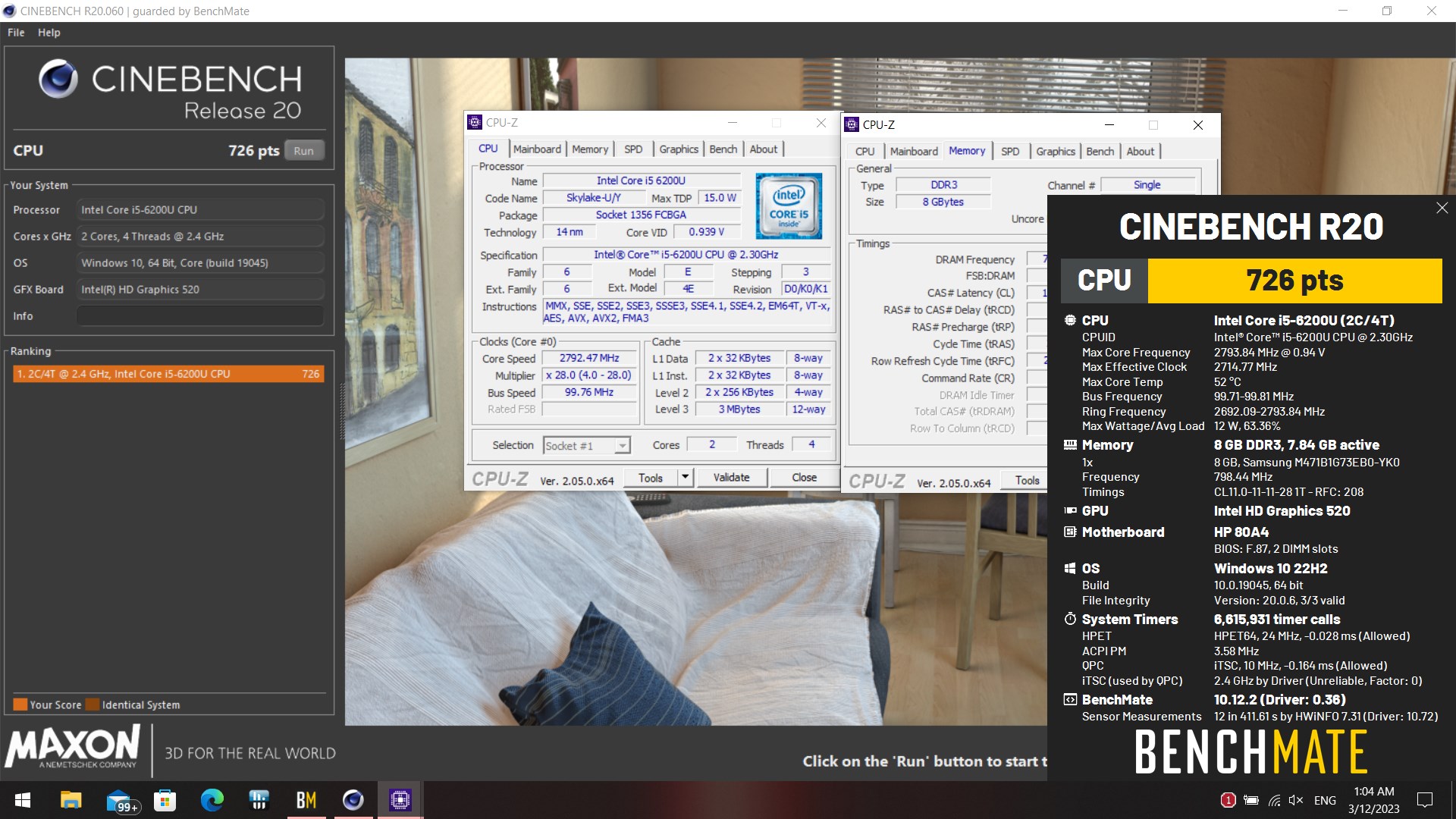Select Bench tab in right CPU-Z window

coord(1100,151)
